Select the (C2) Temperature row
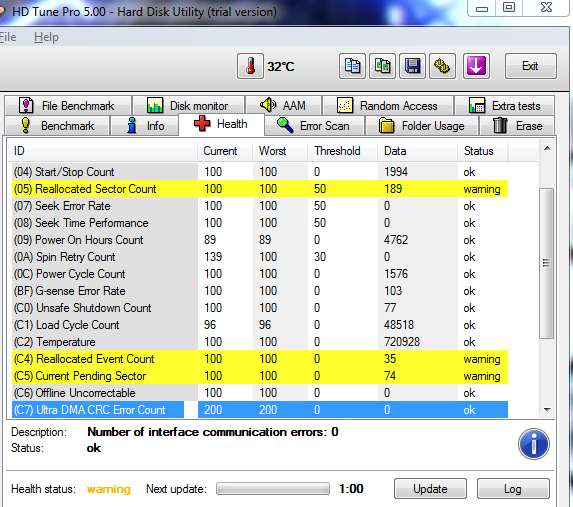Viewport: 573px width, 507px height. 260,342
